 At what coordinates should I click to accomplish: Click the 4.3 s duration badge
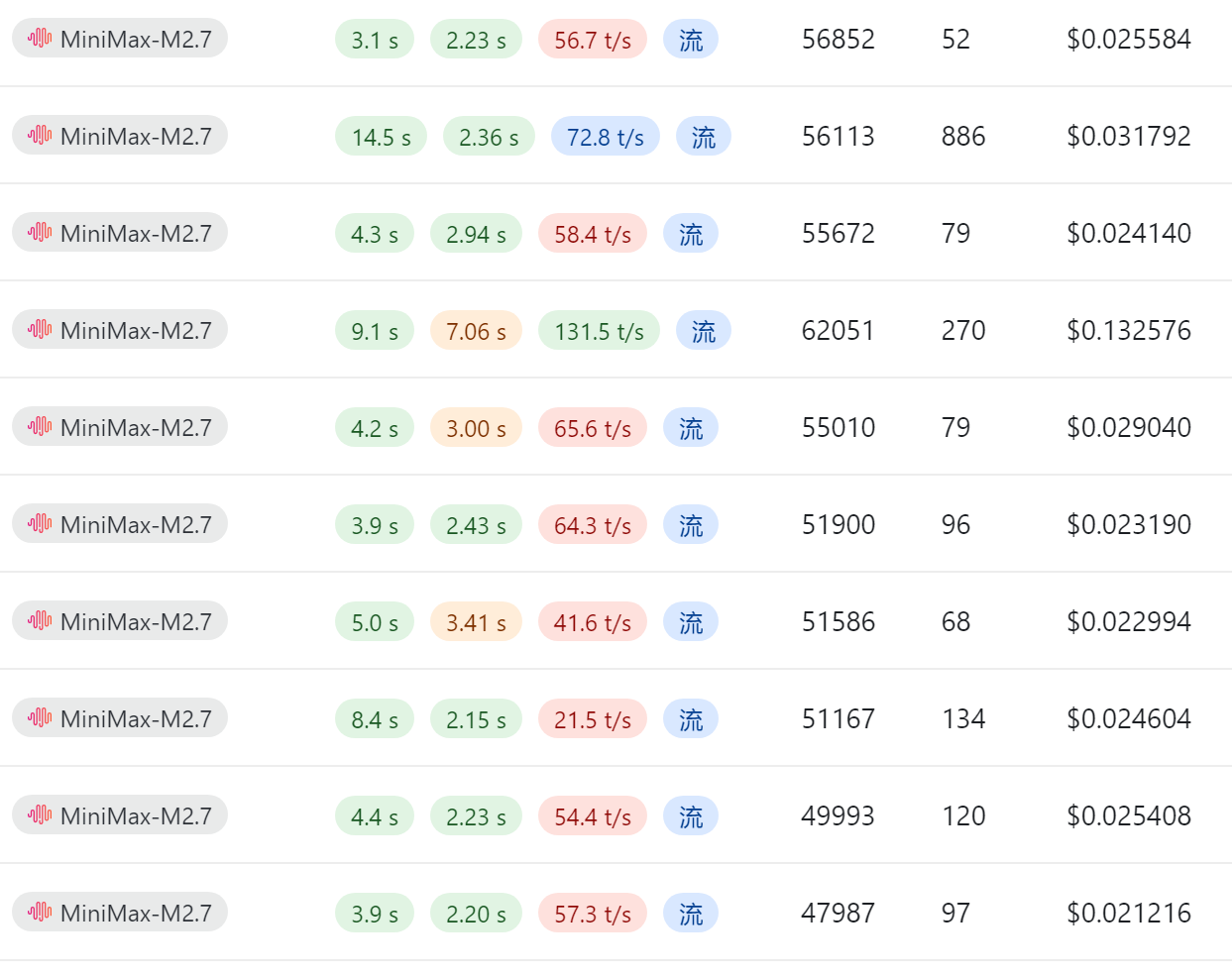click(375, 234)
